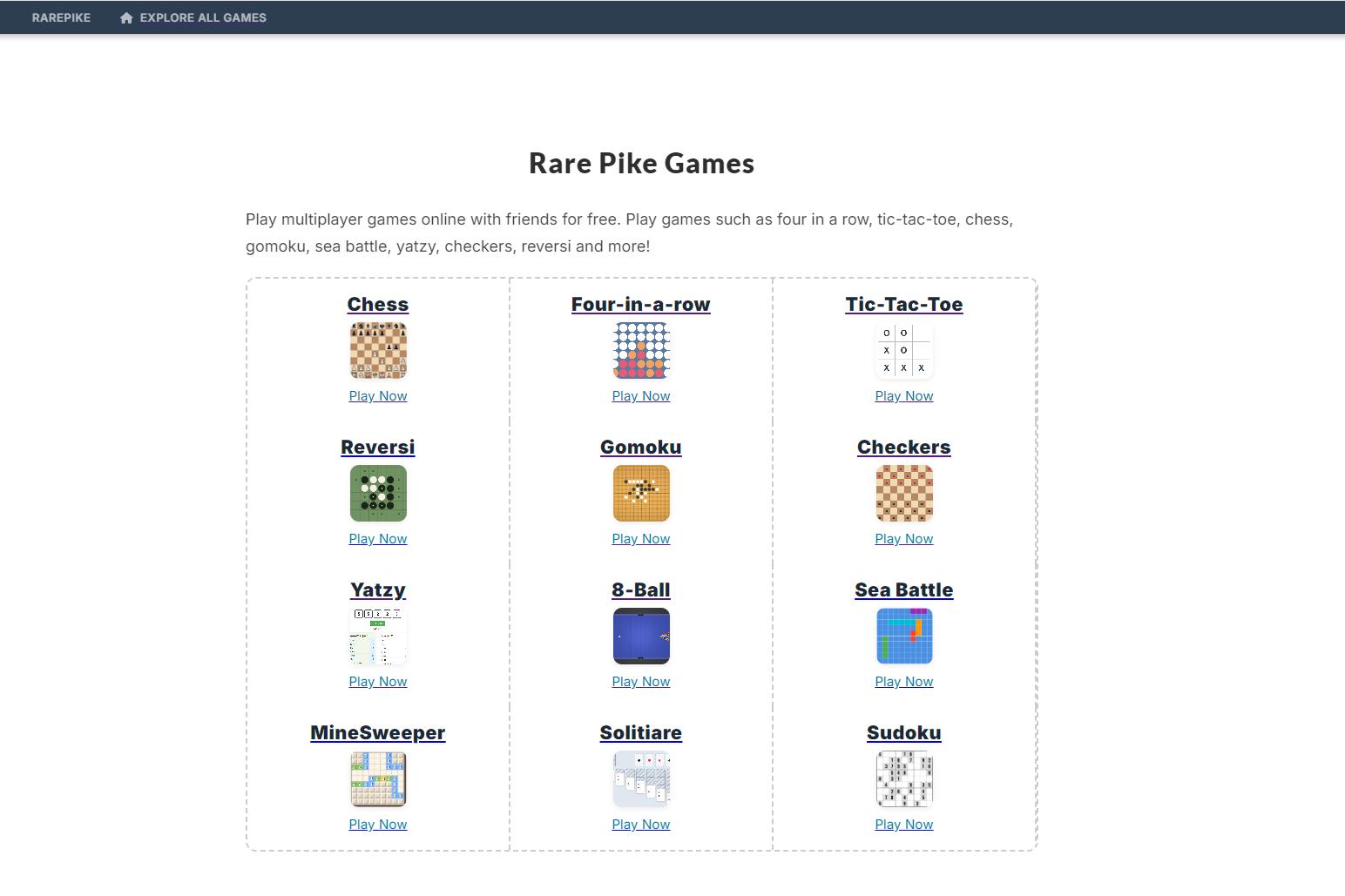Select the Tic-Tac-Toe grid icon
Viewport: 1345px width, 896px height.
point(903,350)
